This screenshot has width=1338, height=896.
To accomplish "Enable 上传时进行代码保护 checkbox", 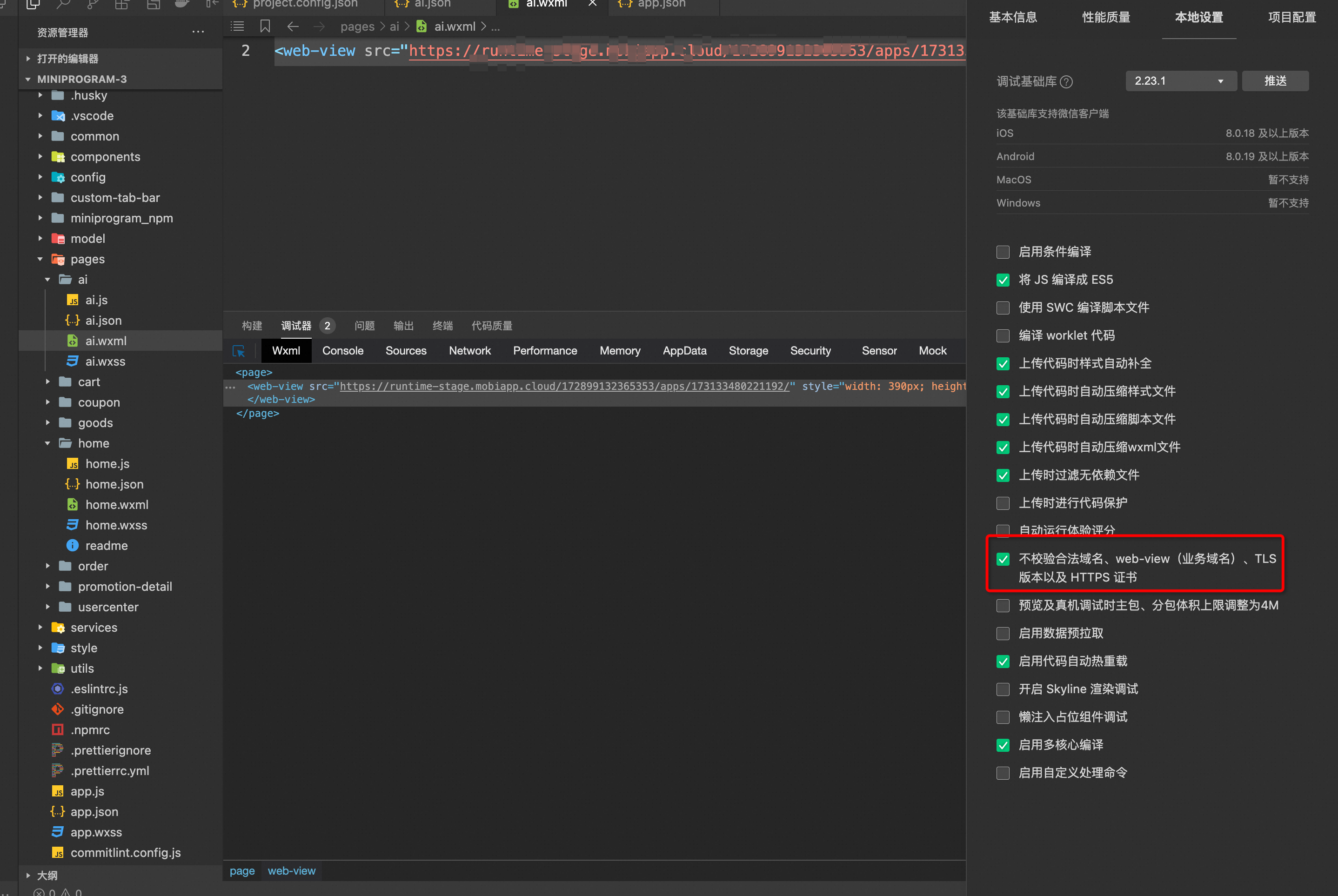I will click(1003, 503).
